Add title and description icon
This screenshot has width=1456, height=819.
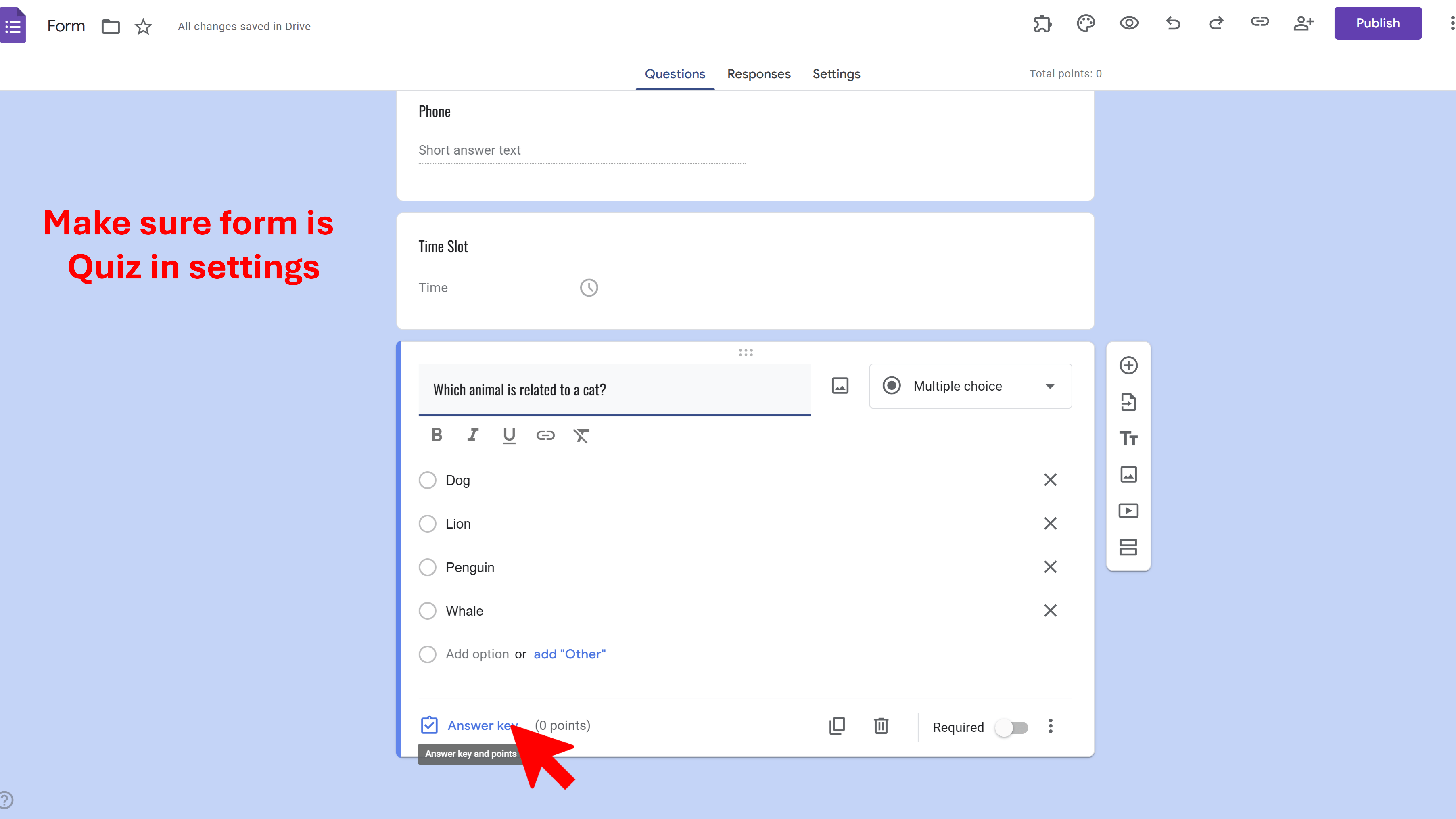point(1128,438)
